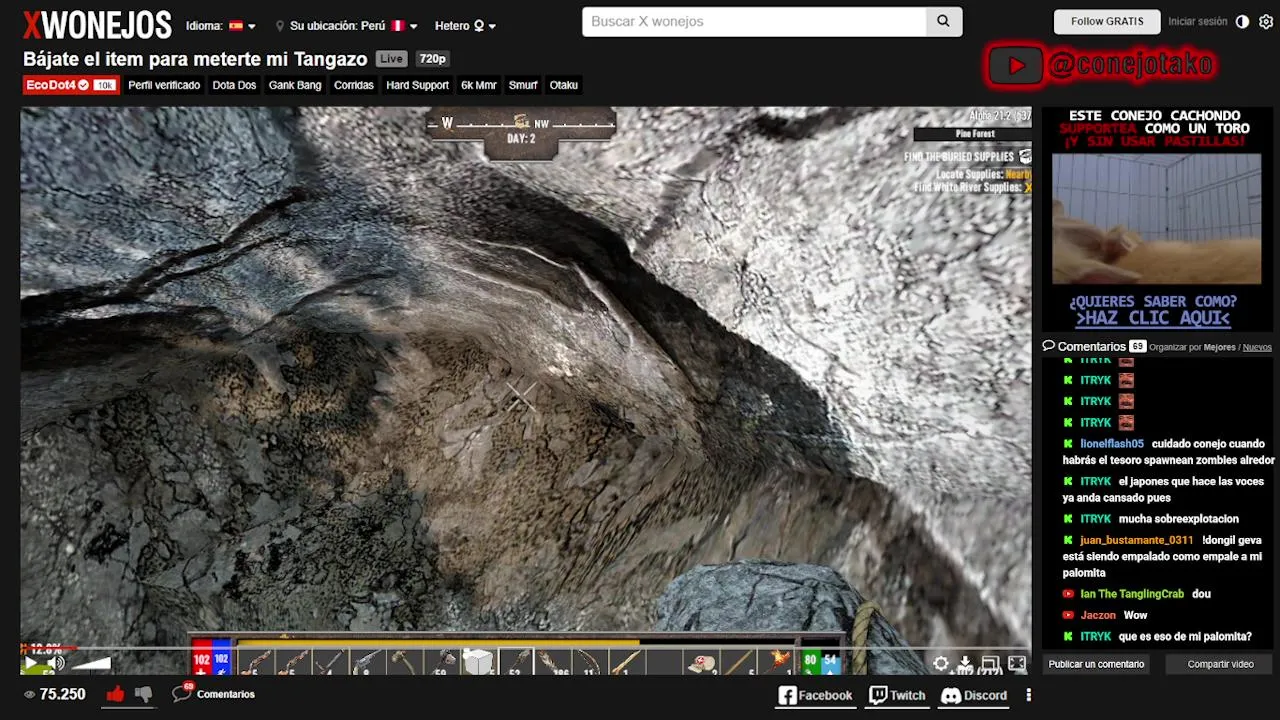Select the Corridas tag

(354, 85)
